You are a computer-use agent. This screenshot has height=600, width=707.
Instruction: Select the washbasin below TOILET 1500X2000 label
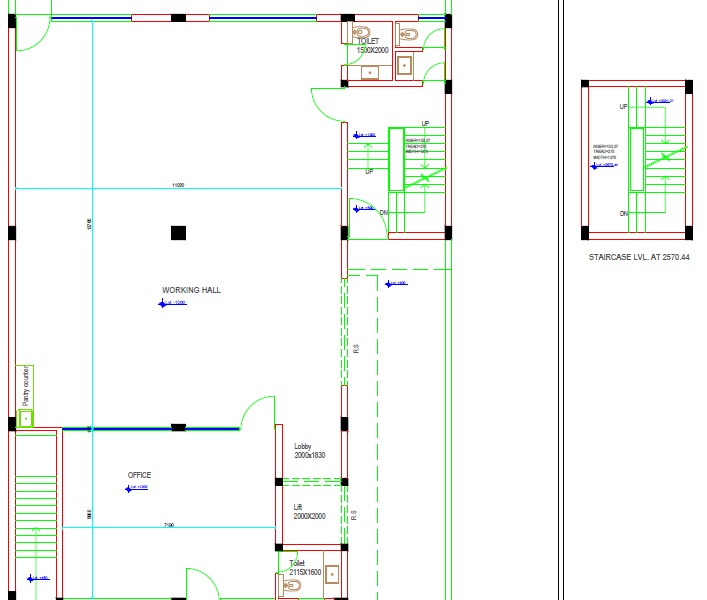pyautogui.click(x=370, y=72)
